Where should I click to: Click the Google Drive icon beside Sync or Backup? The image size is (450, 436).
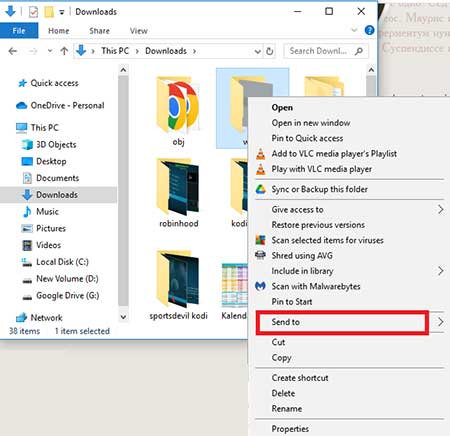click(261, 189)
